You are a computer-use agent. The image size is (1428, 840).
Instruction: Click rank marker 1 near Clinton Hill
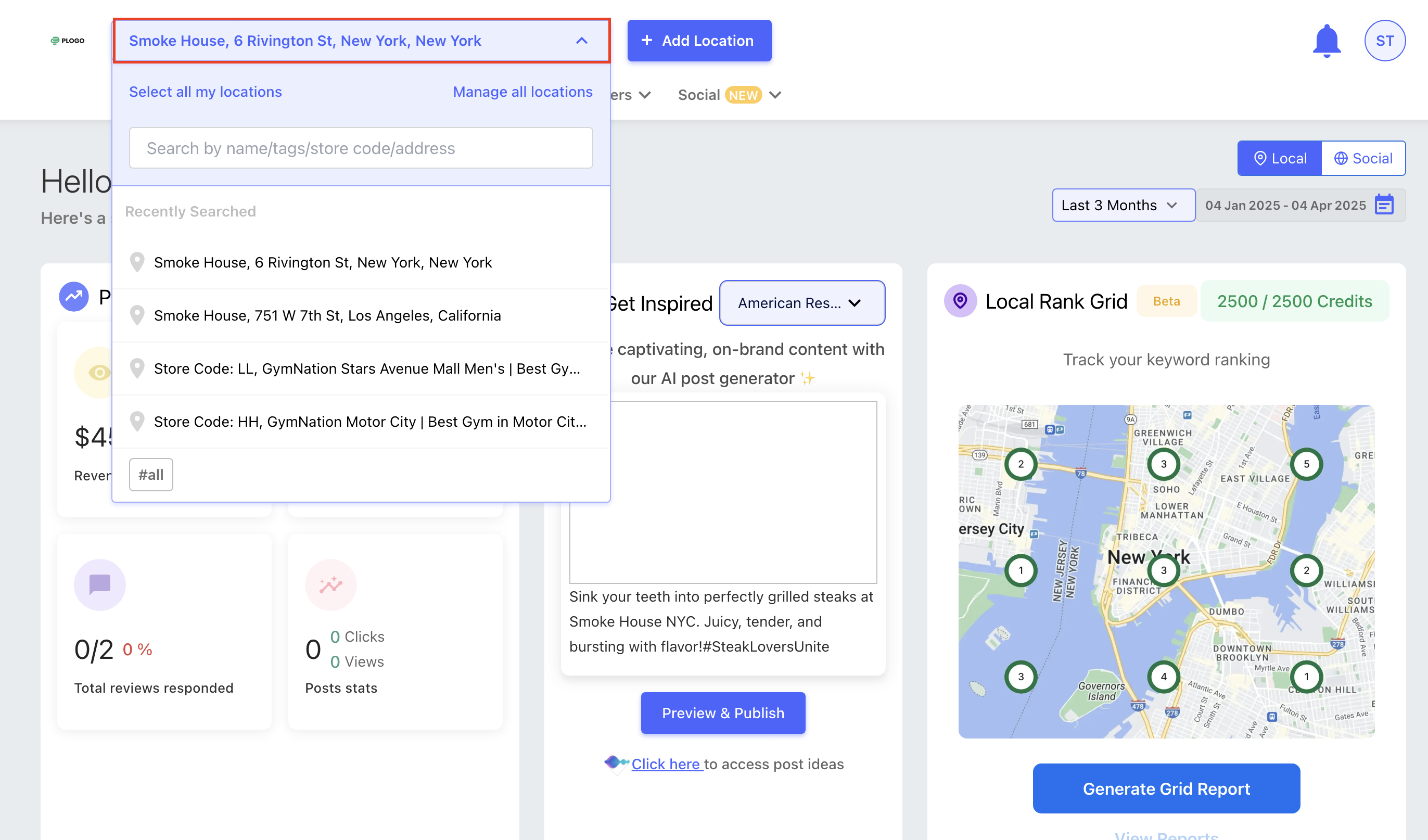click(x=1306, y=677)
